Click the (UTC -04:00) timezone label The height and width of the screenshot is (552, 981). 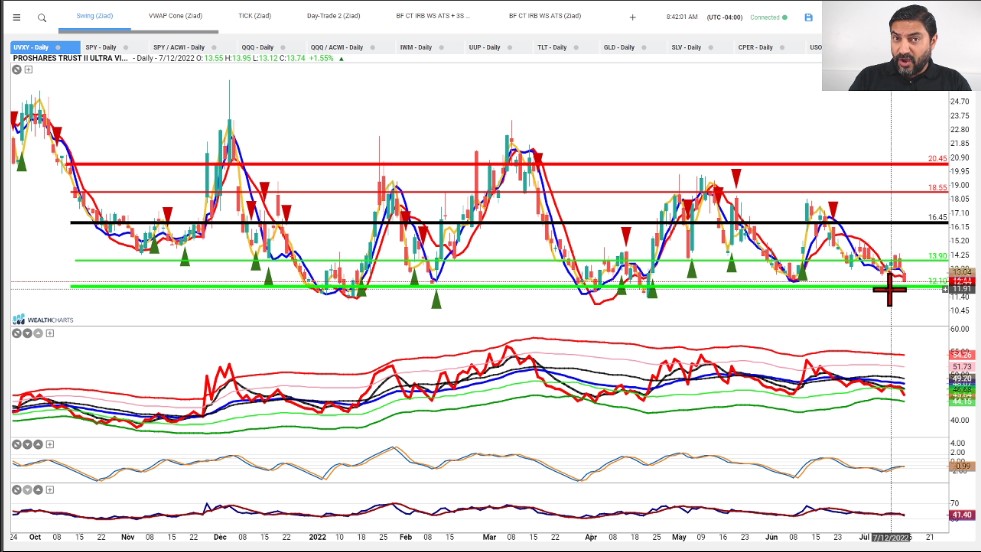click(724, 18)
